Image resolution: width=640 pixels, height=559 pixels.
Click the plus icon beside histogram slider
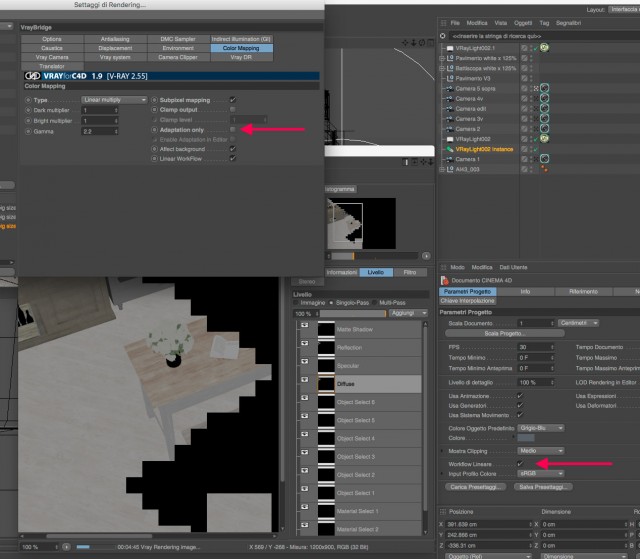click(426, 256)
